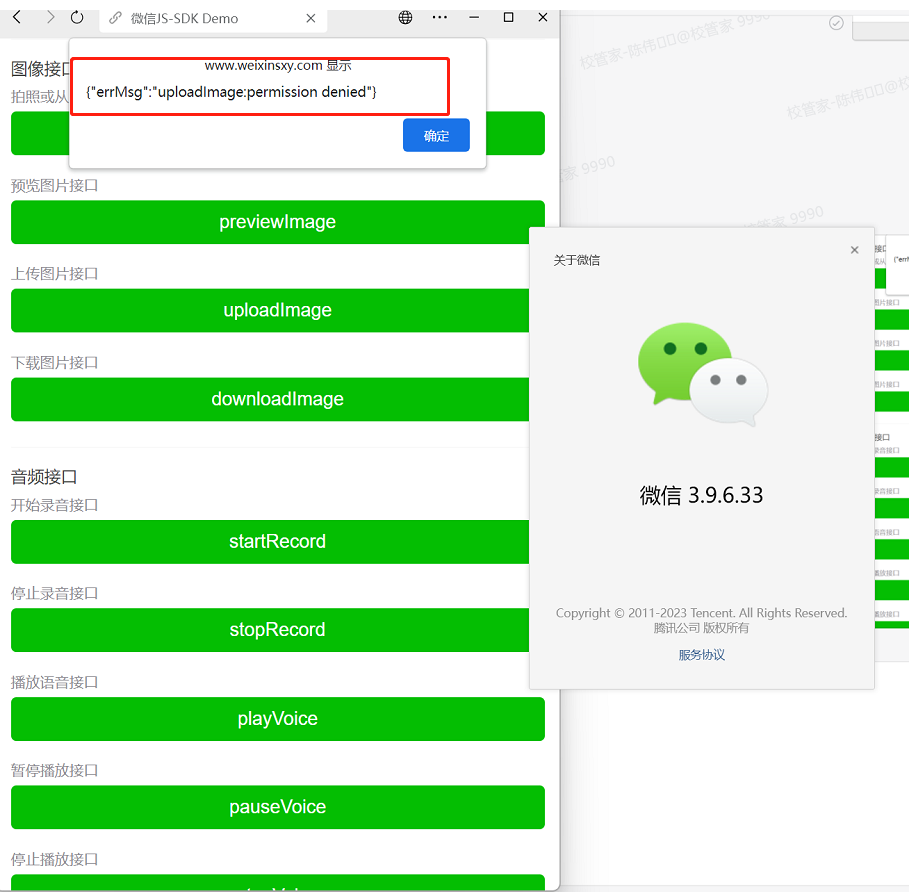This screenshot has width=909, height=892.
Task: Go forward in the WeChat browser
Action: pyautogui.click(x=50, y=17)
